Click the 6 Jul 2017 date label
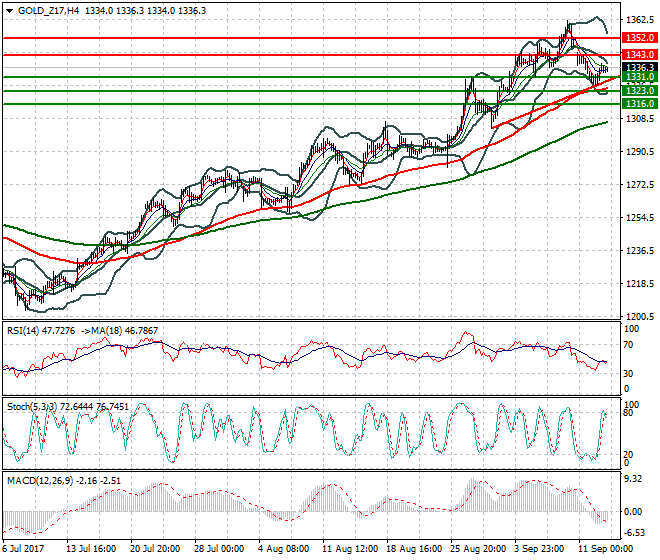The image size is (660, 560). tap(23, 549)
